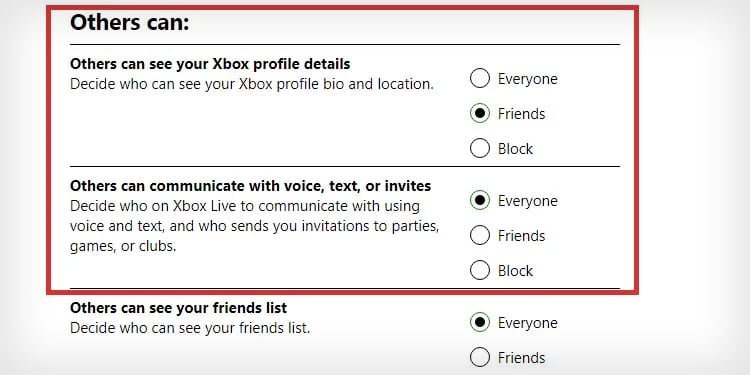Click the 'Others can:' section heading
The height and width of the screenshot is (375, 750).
(130, 22)
